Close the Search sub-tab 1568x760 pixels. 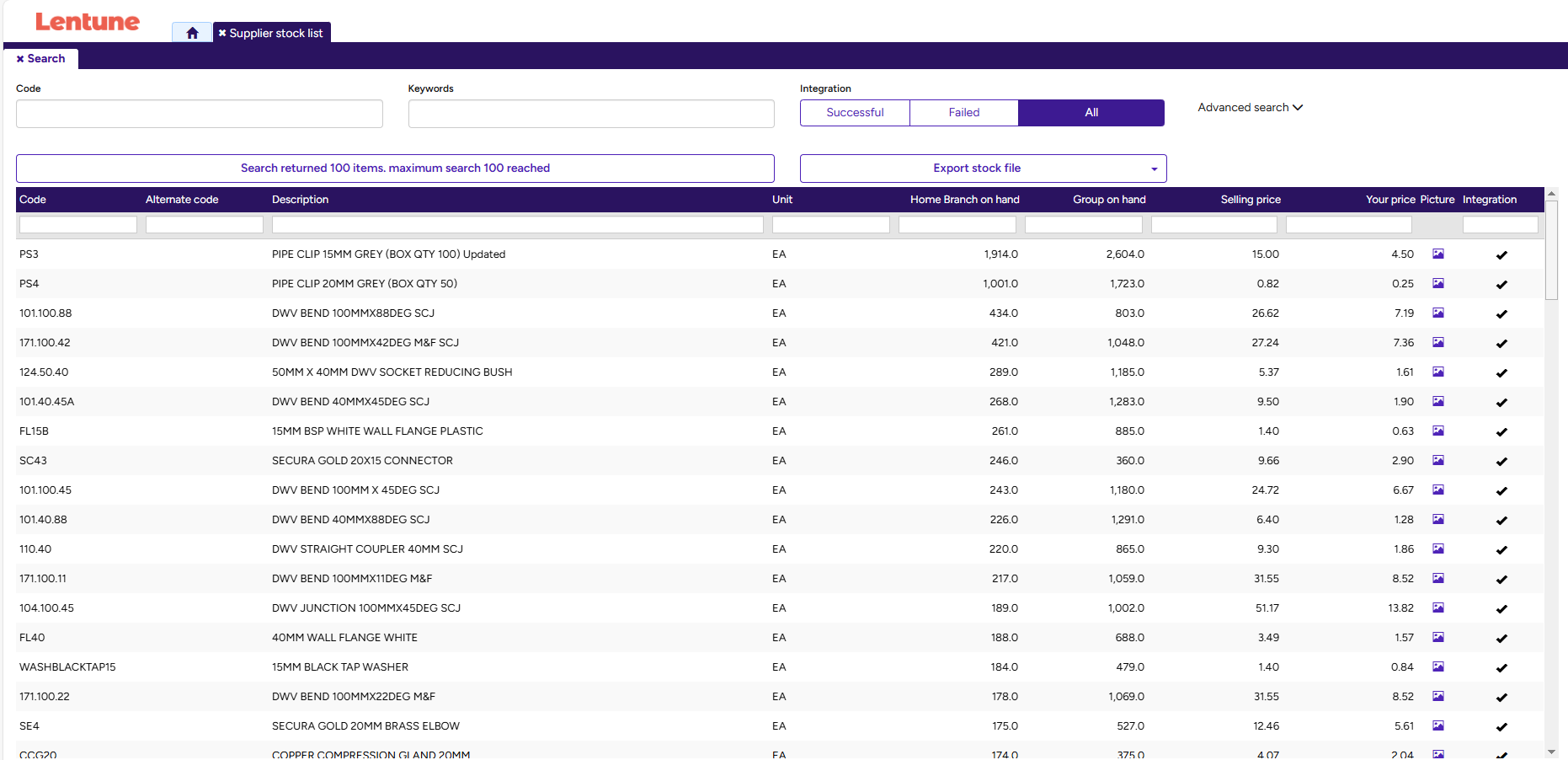pos(20,59)
